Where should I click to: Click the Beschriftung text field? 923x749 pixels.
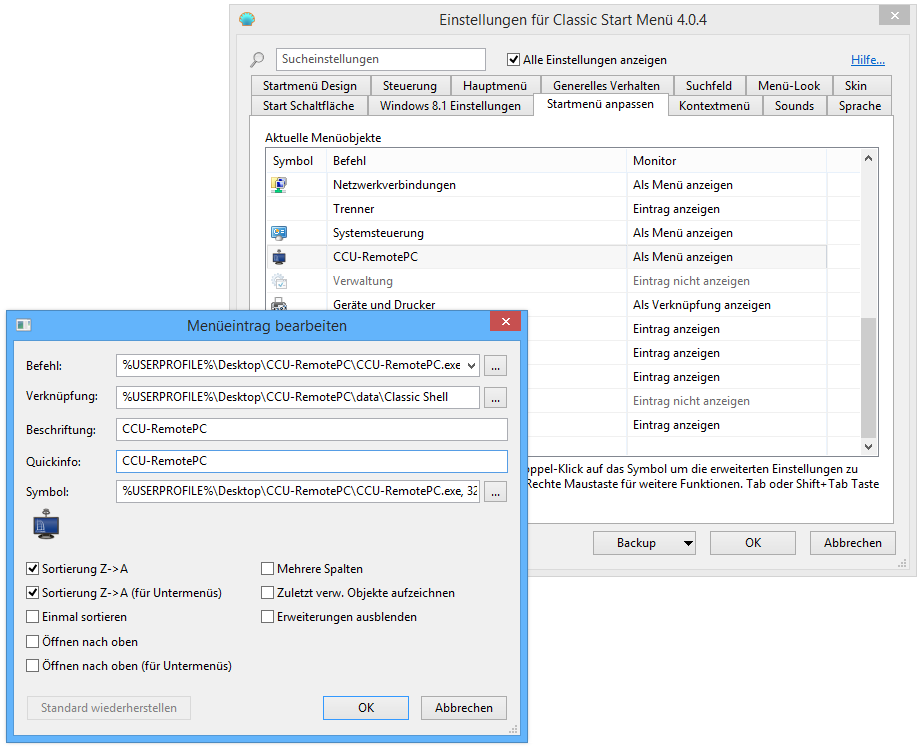312,429
